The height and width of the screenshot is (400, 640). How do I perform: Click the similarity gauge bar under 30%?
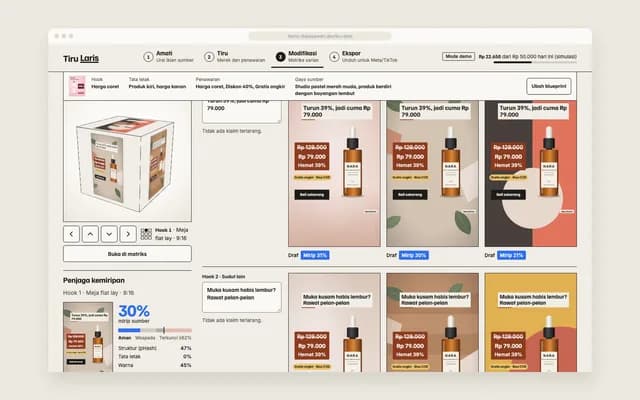tap(155, 330)
